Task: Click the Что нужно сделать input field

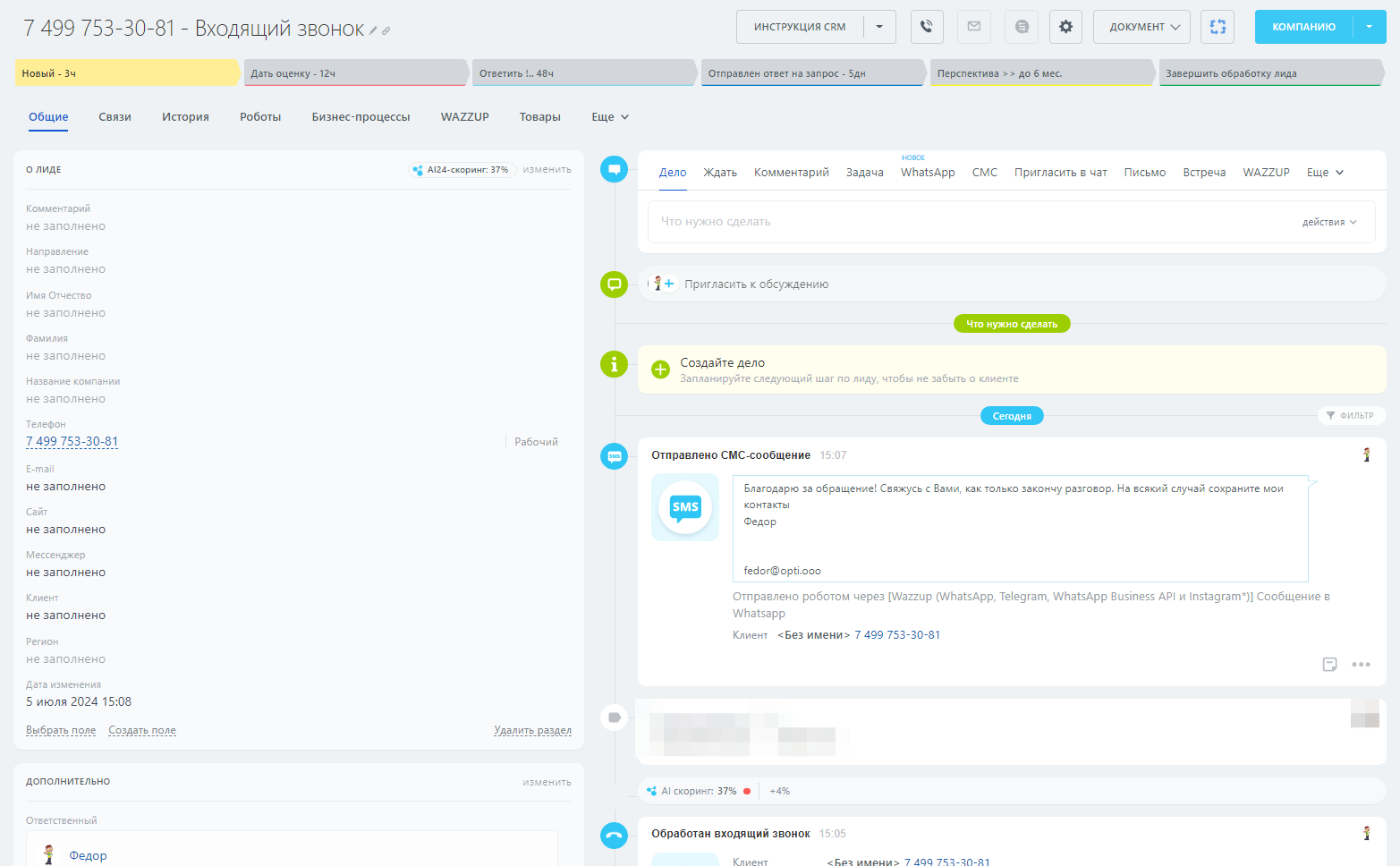Action: 966,222
